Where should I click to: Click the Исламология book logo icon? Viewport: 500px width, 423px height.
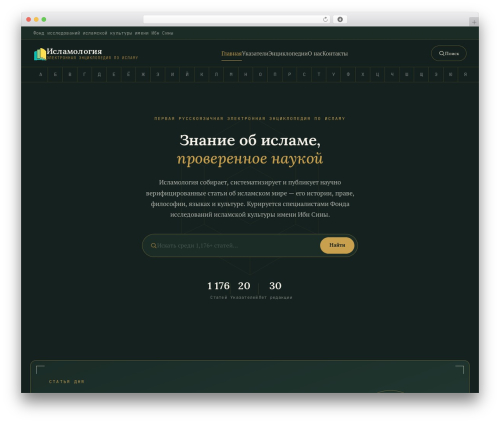click(40, 54)
